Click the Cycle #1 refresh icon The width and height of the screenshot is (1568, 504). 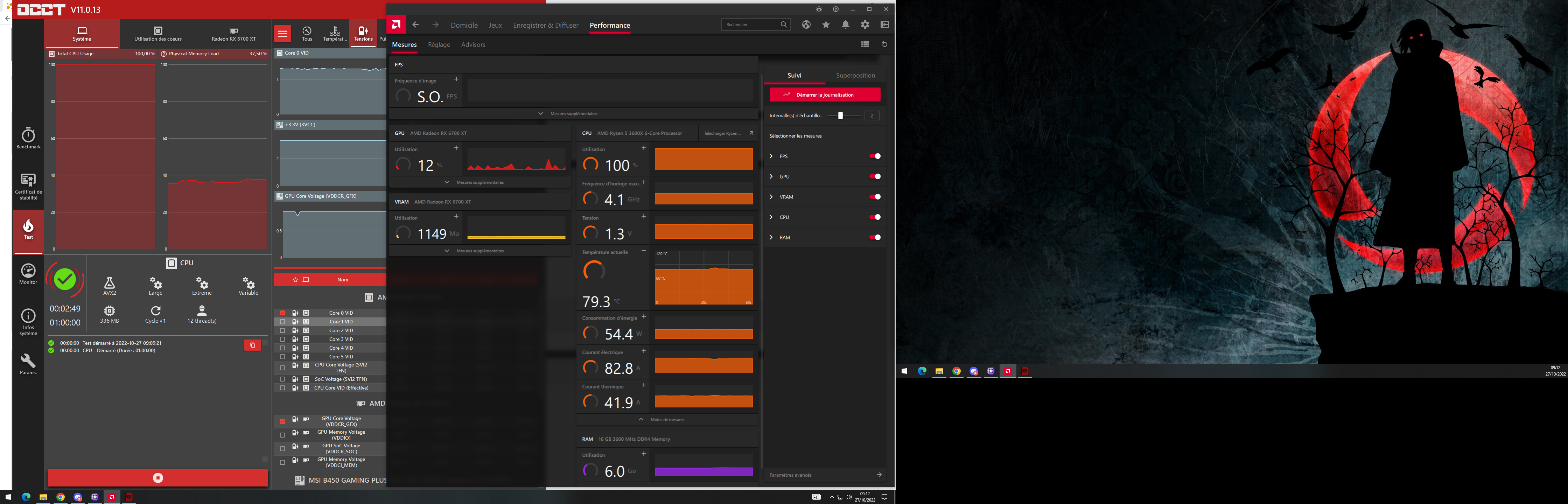[156, 310]
